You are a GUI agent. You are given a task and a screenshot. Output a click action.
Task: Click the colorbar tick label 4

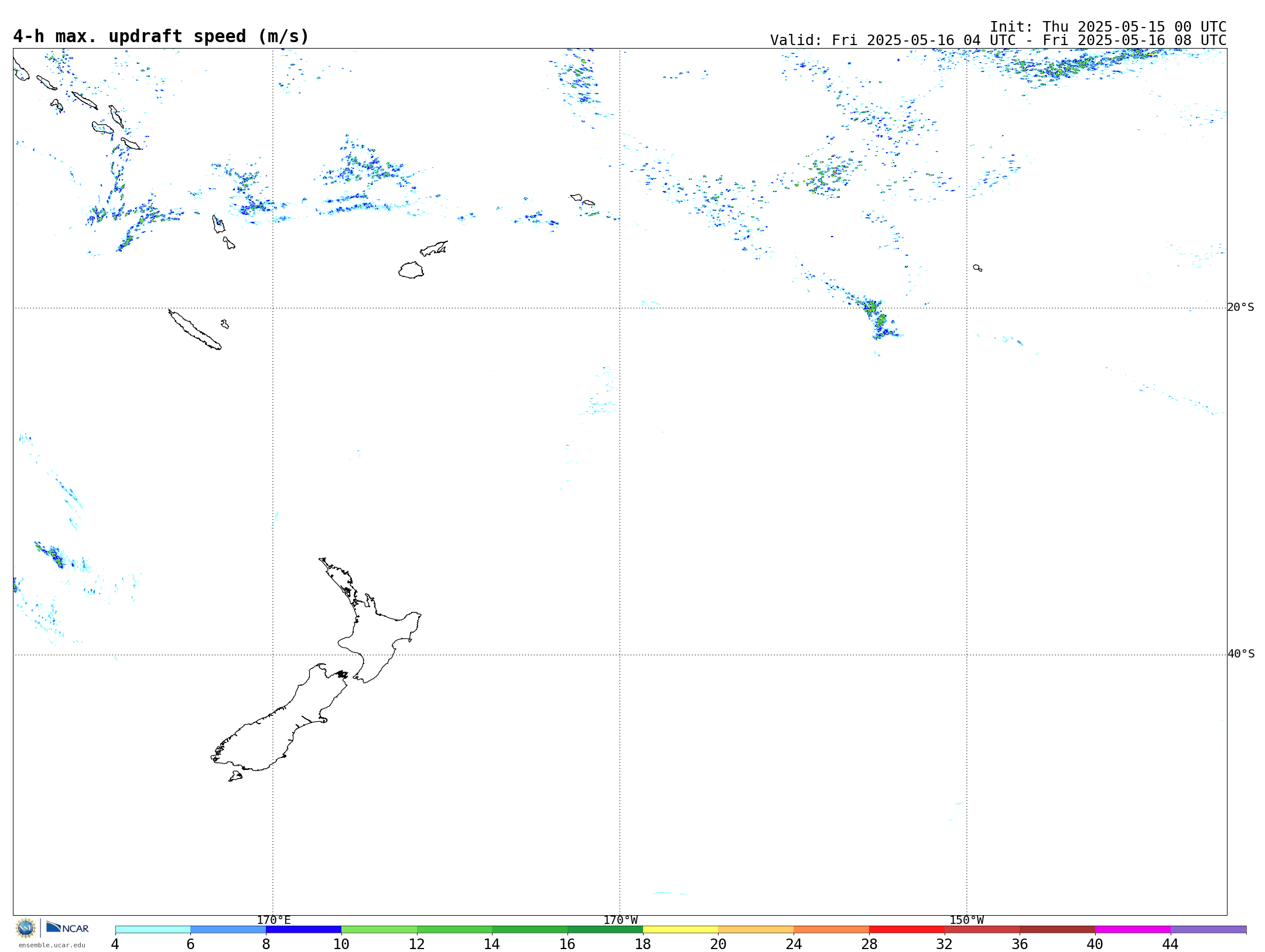(x=115, y=944)
